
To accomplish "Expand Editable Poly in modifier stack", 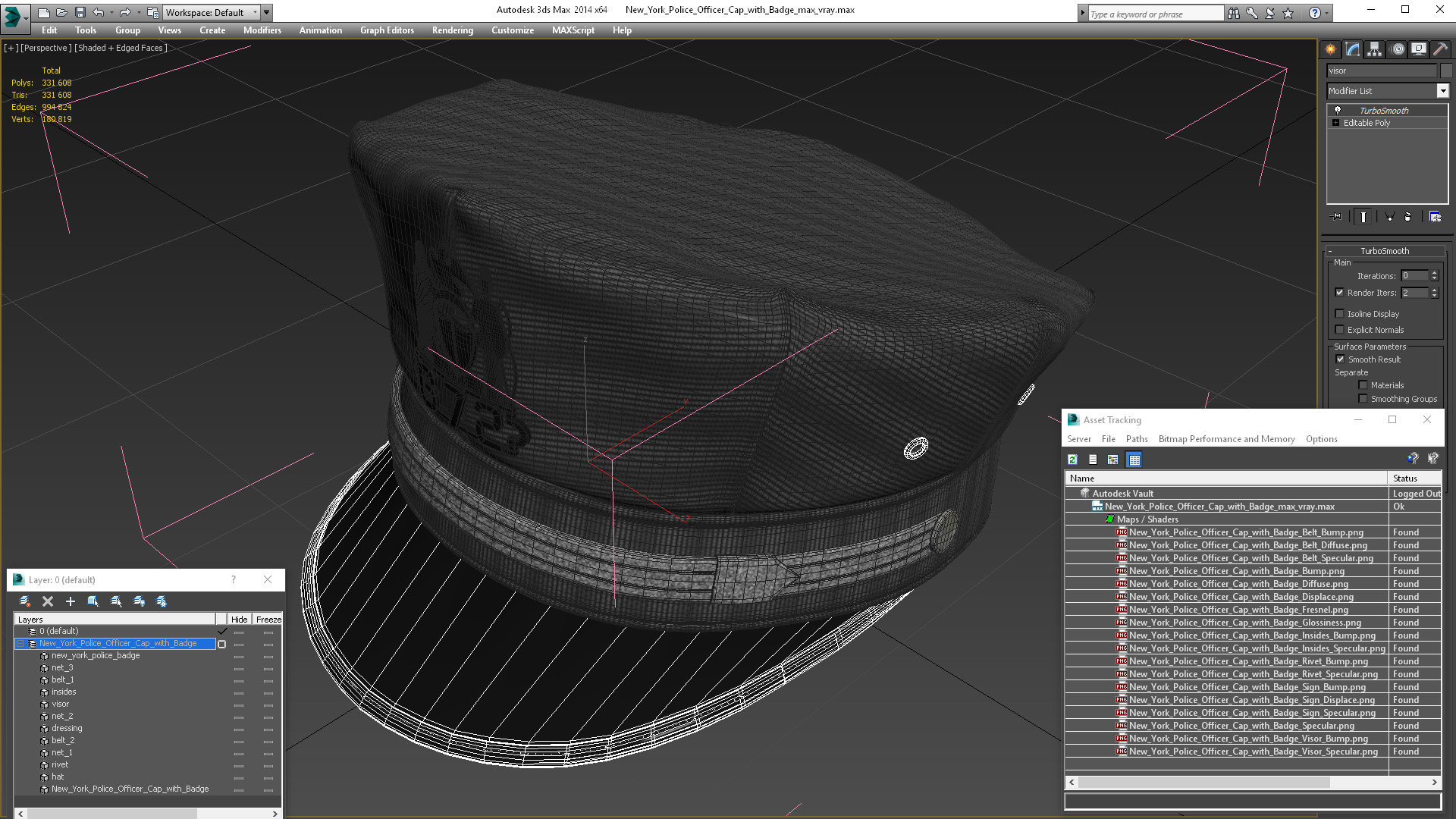I will [1335, 123].
